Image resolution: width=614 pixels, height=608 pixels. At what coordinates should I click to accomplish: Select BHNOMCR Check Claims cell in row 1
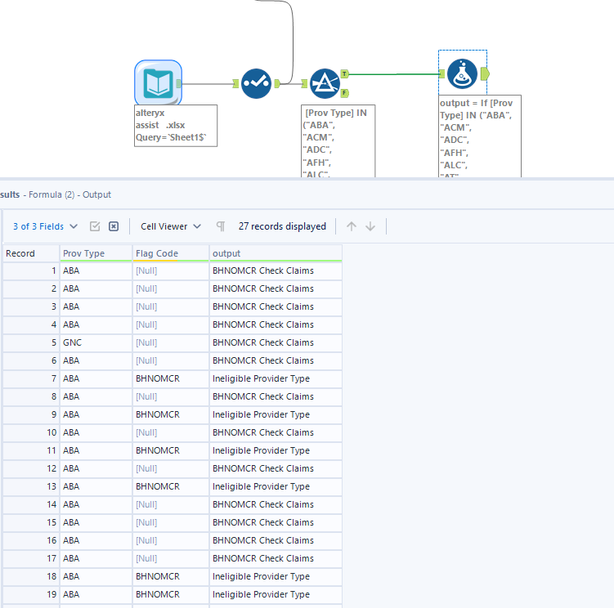point(276,271)
